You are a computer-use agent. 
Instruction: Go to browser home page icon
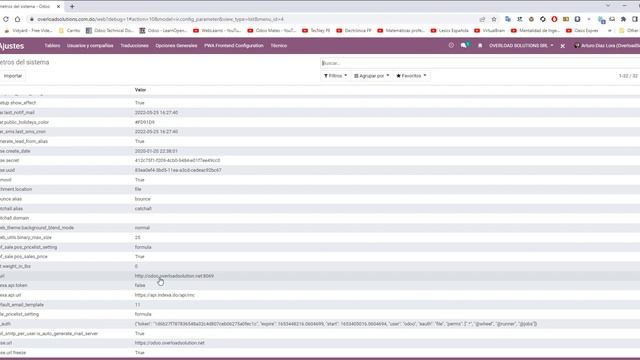(18, 19)
